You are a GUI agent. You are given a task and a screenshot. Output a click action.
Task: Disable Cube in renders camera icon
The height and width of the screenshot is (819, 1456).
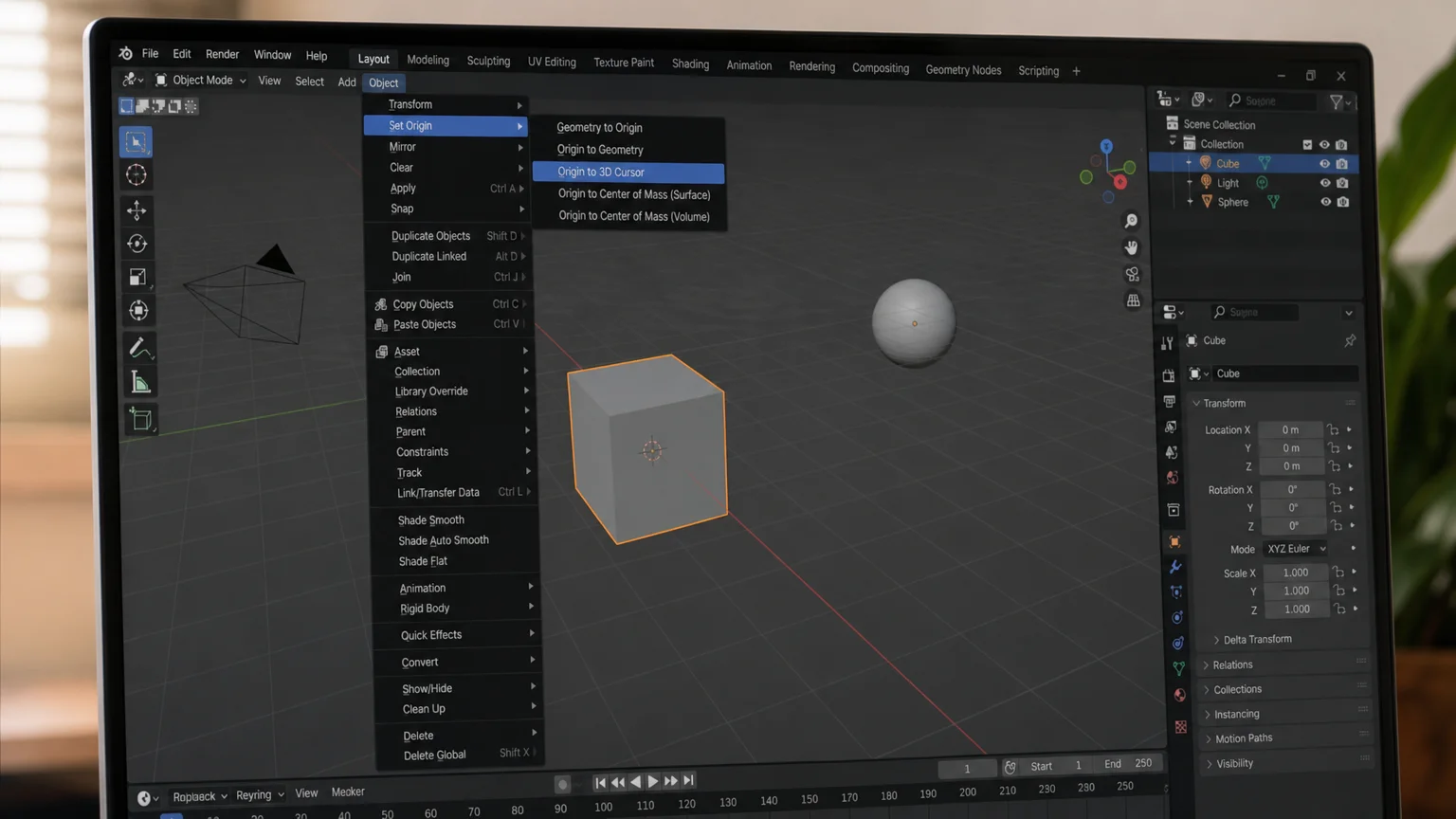coord(1341,164)
